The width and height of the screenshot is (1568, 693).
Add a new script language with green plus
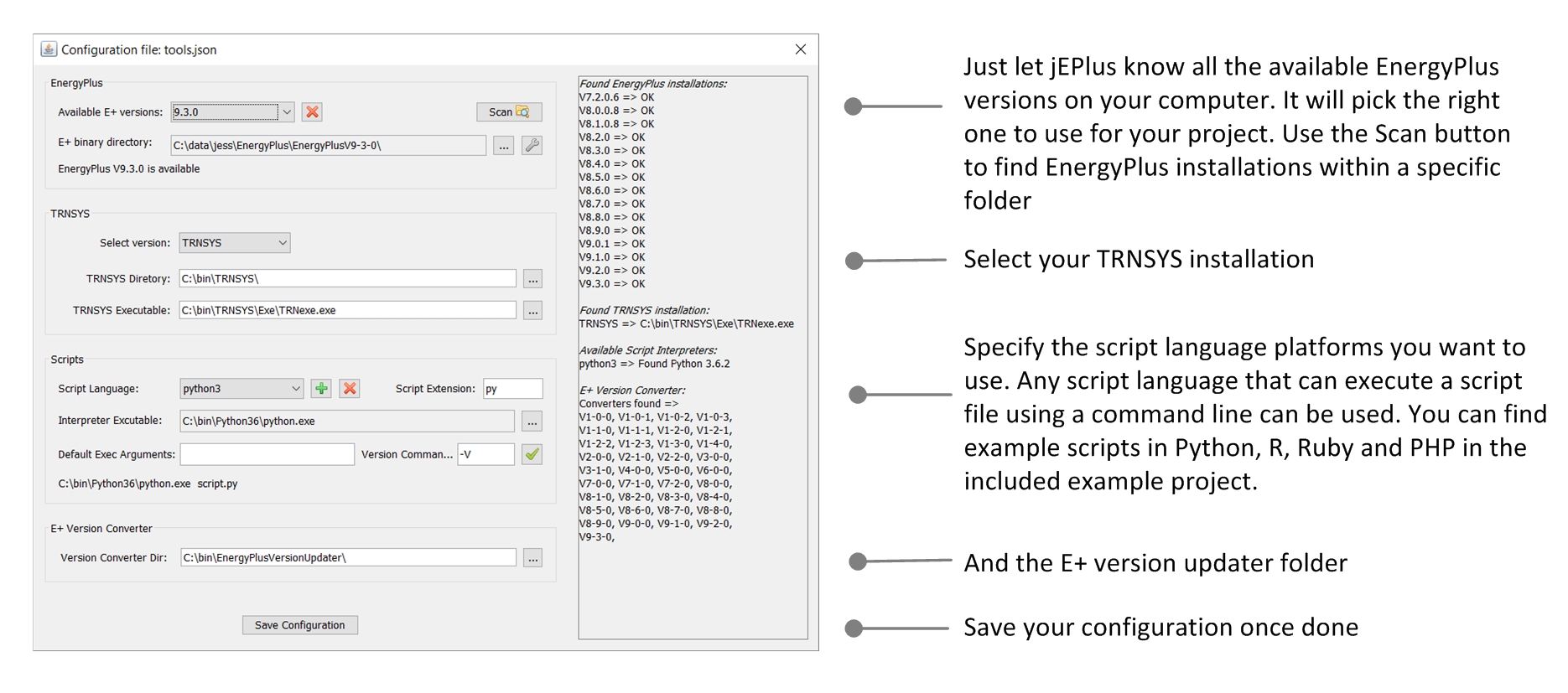[x=321, y=389]
